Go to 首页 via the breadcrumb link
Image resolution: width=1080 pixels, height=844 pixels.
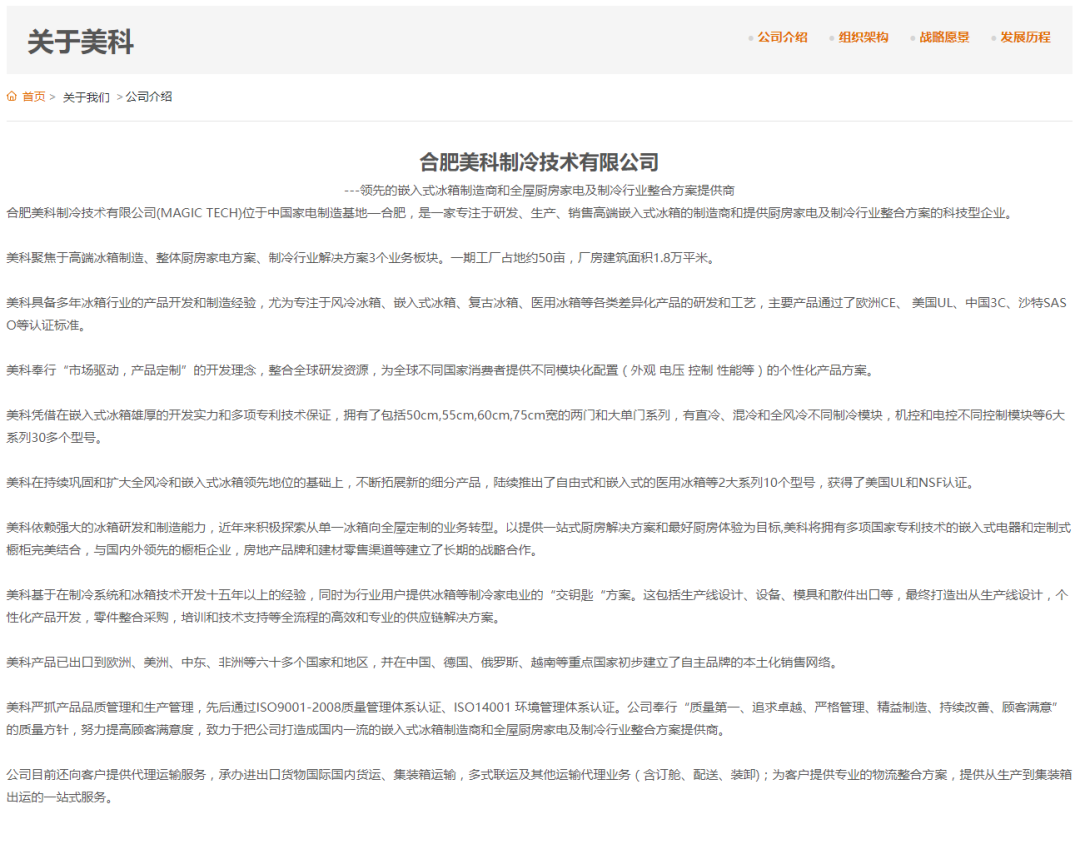34,96
